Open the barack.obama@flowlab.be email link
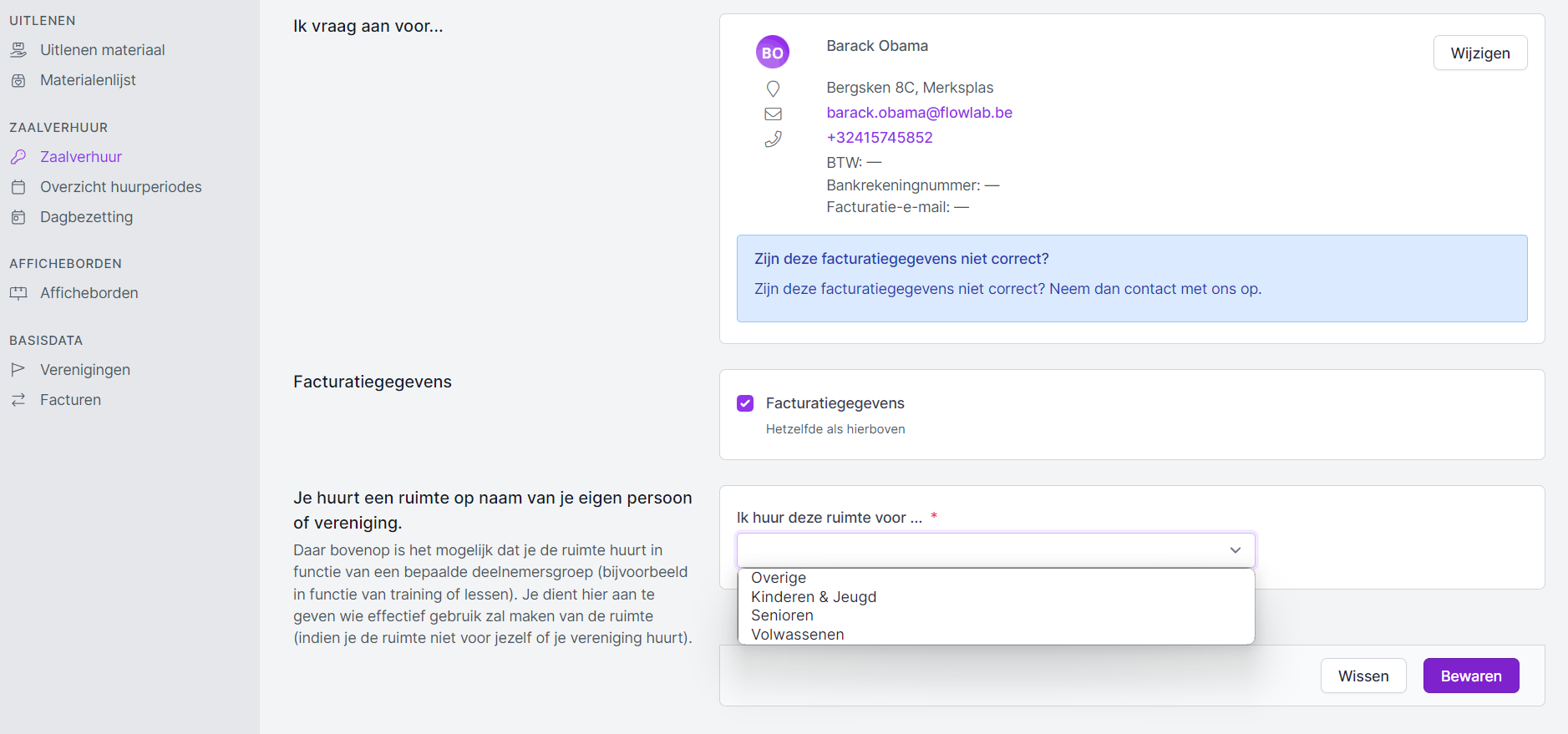Viewport: 1568px width, 734px height. (x=919, y=113)
